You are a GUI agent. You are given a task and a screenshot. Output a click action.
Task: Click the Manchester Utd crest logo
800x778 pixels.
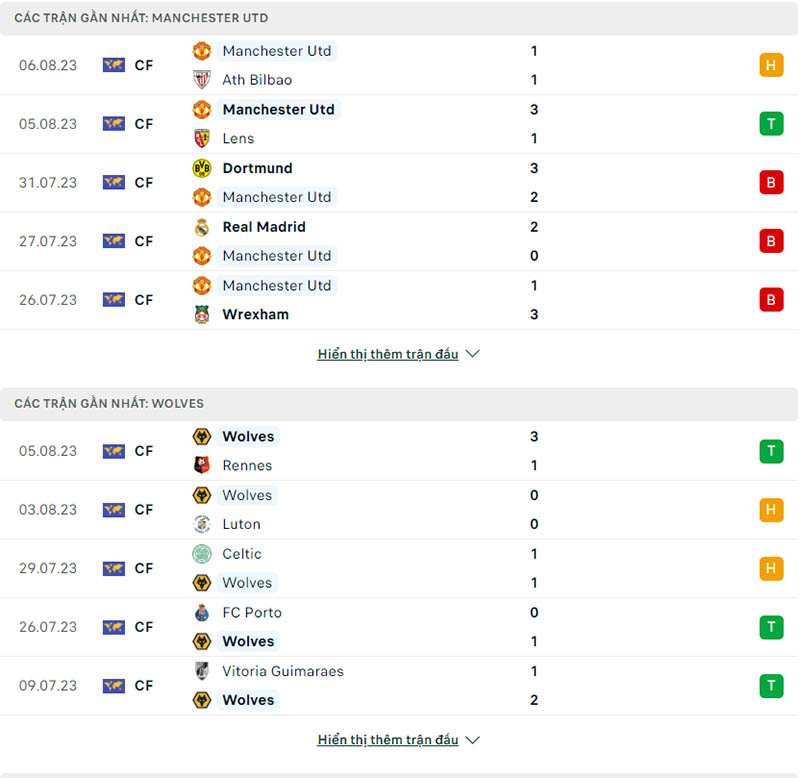click(202, 50)
